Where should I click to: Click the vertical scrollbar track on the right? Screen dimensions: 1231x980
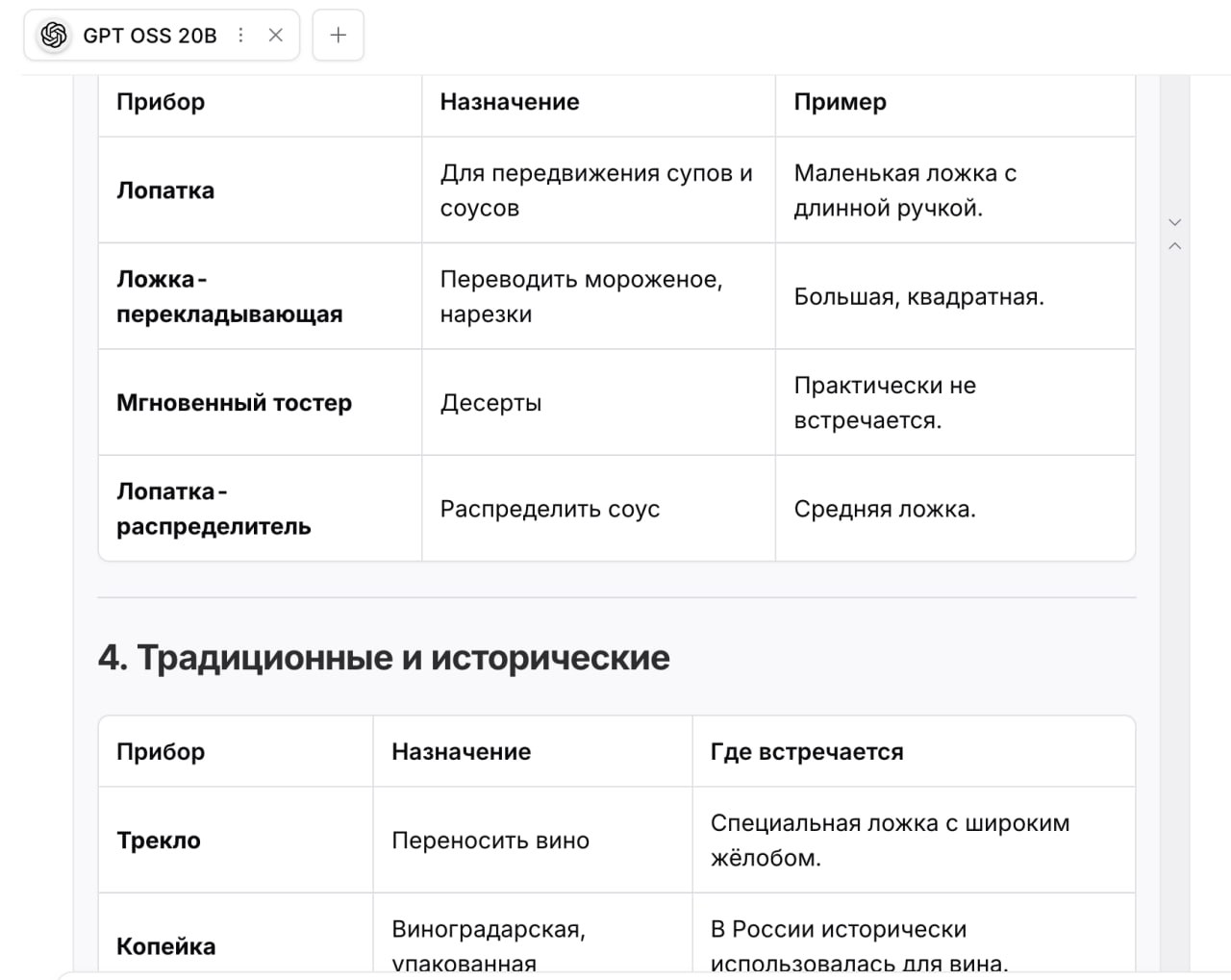[x=1174, y=577]
